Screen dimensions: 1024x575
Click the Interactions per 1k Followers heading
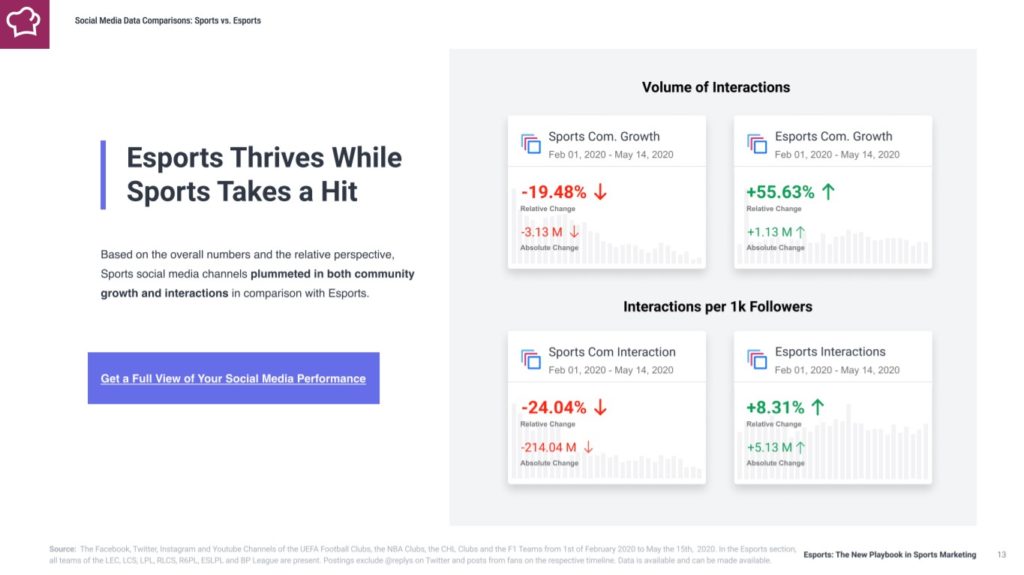(718, 306)
